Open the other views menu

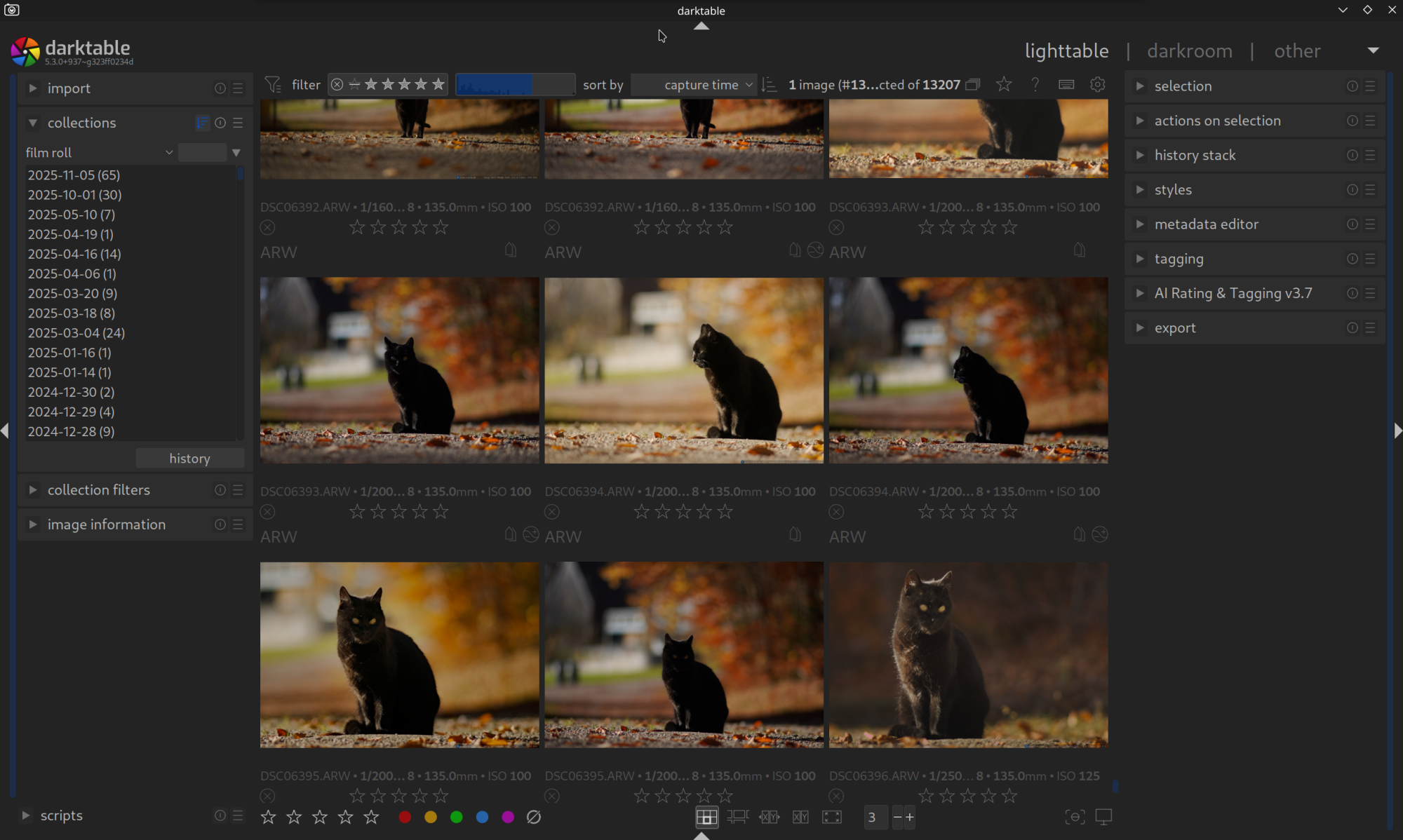pyautogui.click(x=1297, y=50)
